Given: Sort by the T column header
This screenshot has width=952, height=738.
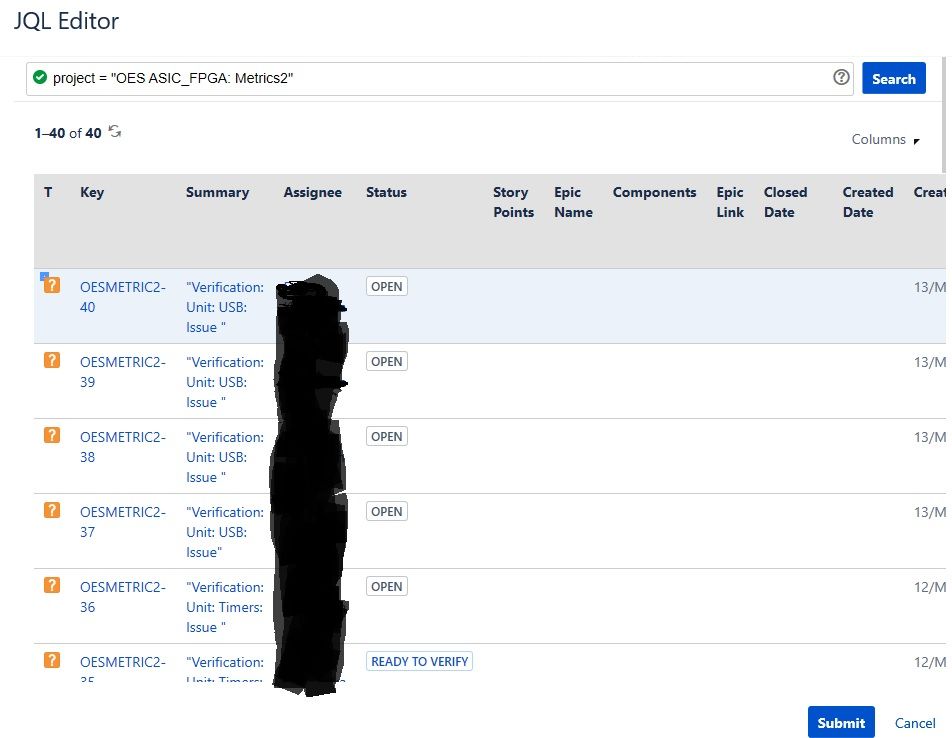Looking at the screenshot, I should (x=48, y=192).
